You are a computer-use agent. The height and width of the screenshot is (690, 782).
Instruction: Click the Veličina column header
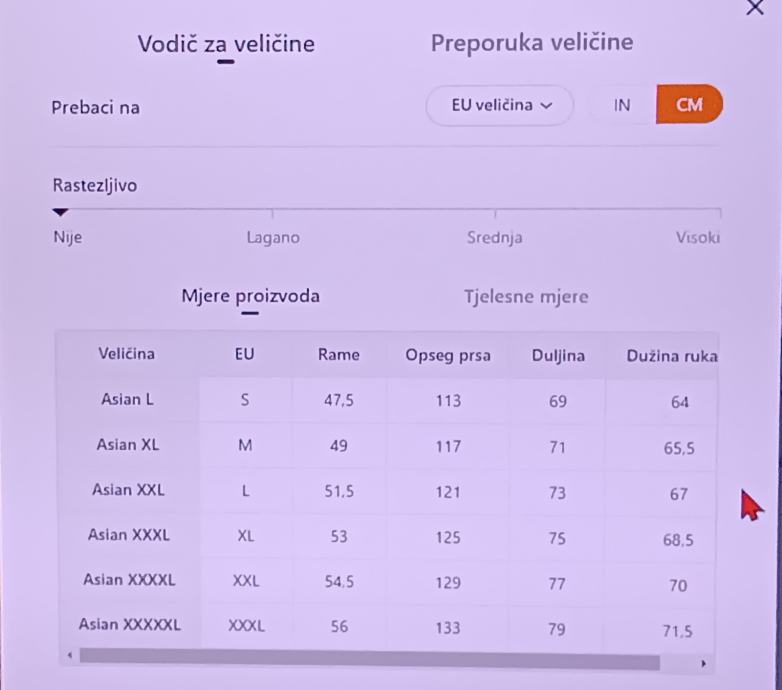pos(127,354)
